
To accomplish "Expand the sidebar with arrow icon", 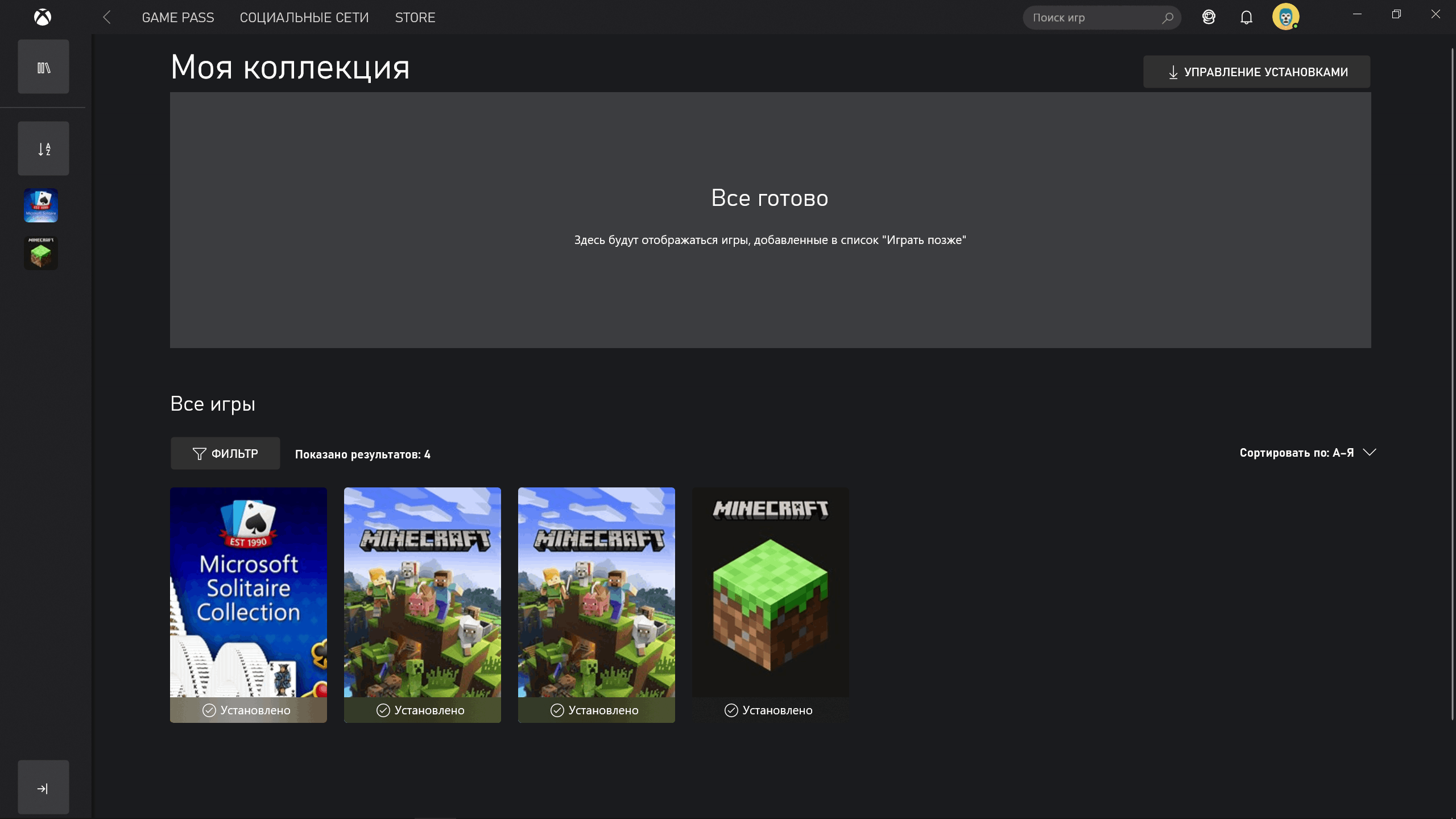I will [43, 787].
